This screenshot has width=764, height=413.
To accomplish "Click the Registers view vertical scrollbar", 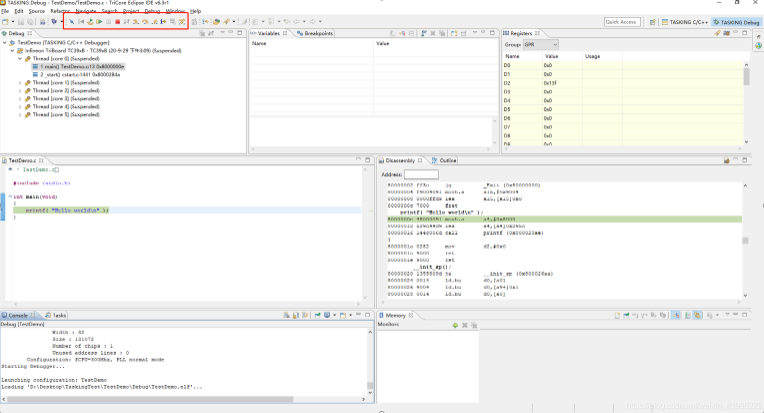I will (x=745, y=78).
